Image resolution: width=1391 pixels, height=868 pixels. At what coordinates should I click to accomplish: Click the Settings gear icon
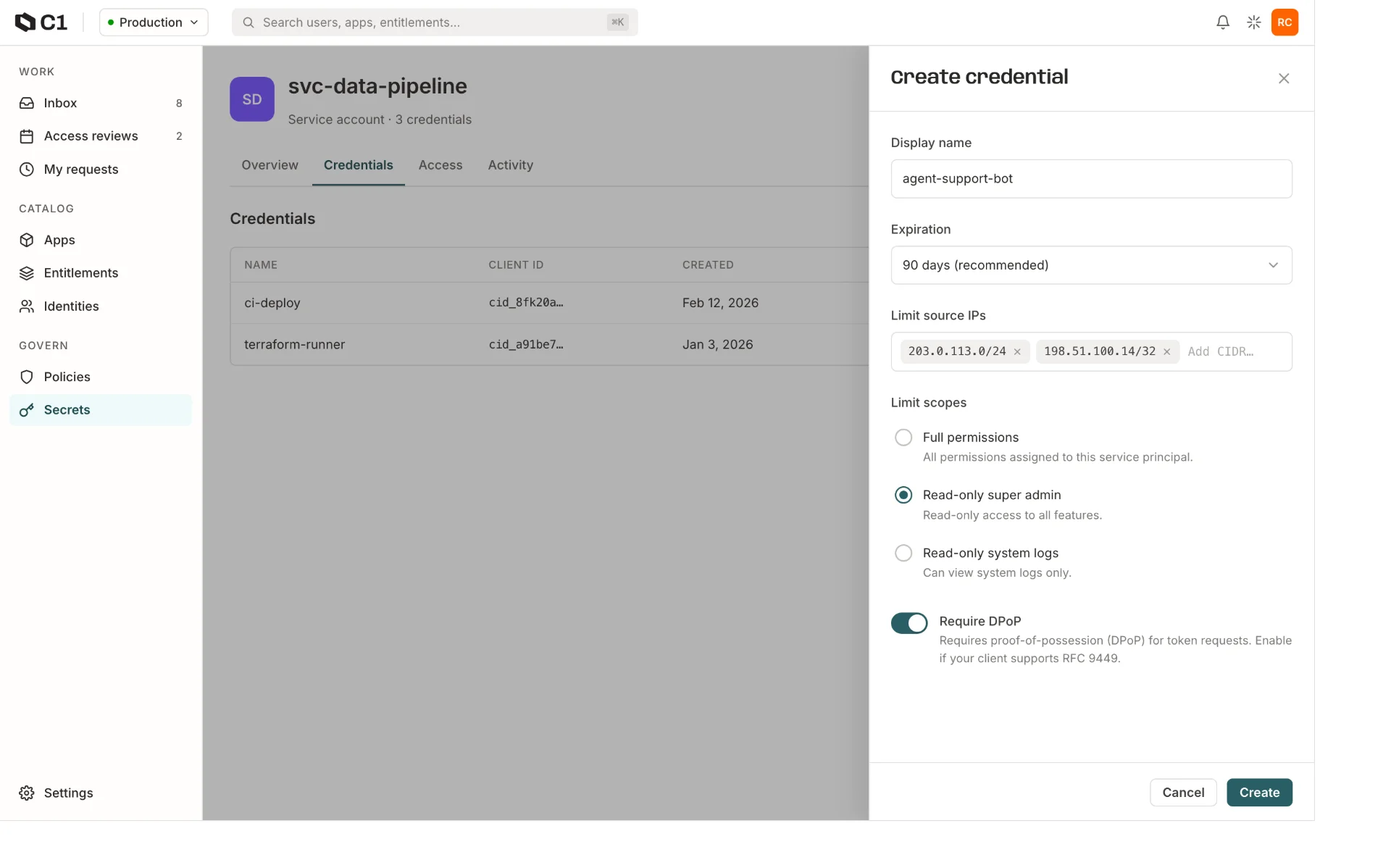(27, 793)
